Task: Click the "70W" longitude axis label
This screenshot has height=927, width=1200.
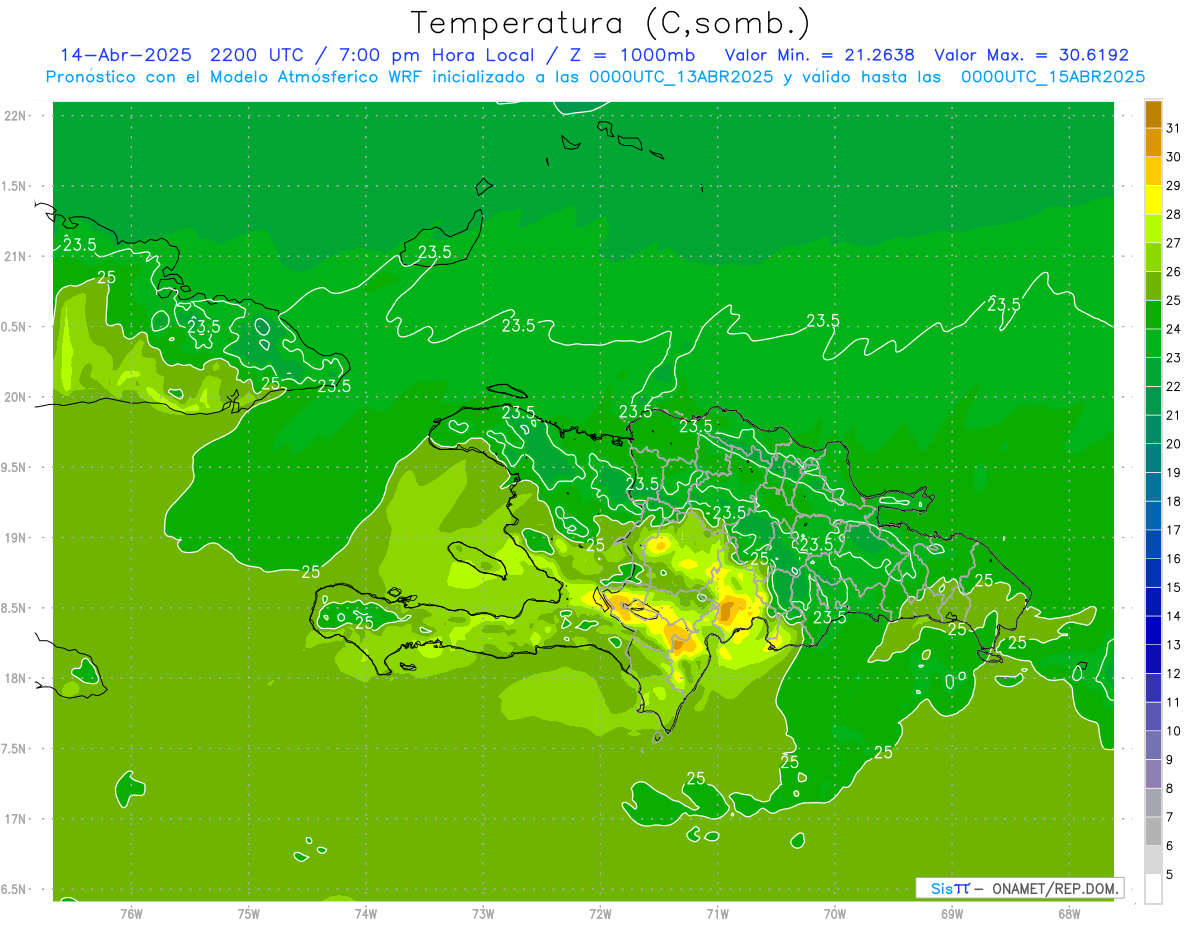Action: pyautogui.click(x=835, y=913)
